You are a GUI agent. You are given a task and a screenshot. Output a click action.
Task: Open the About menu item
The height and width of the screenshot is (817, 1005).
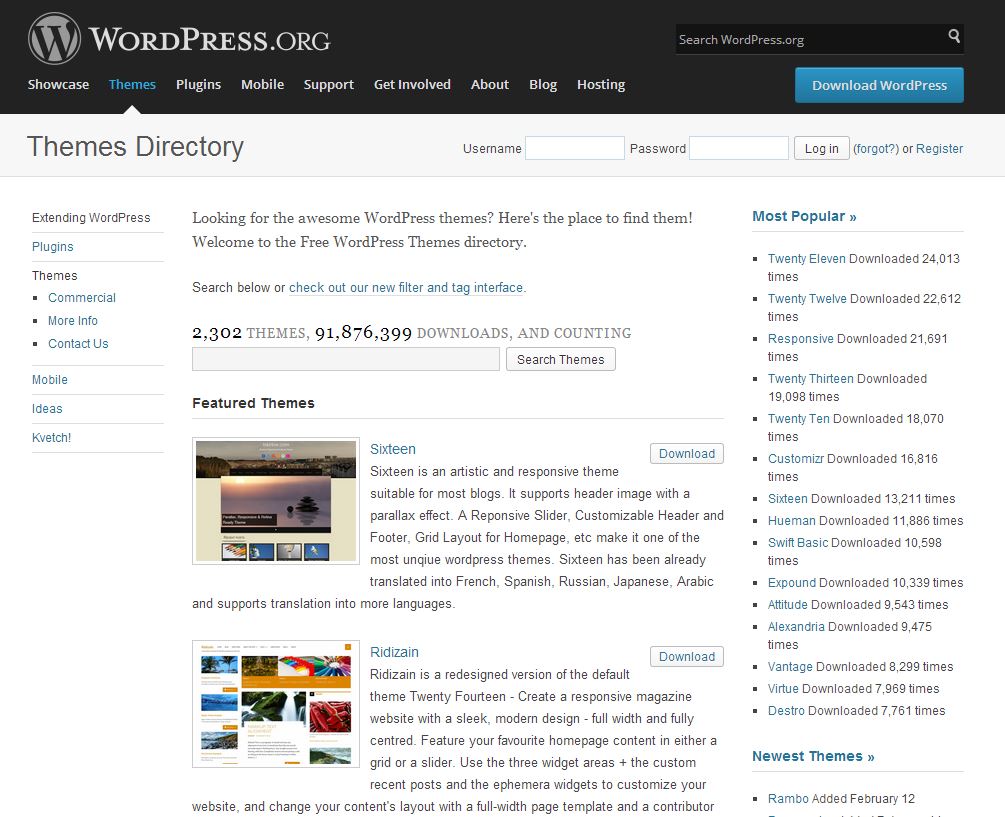tap(490, 85)
